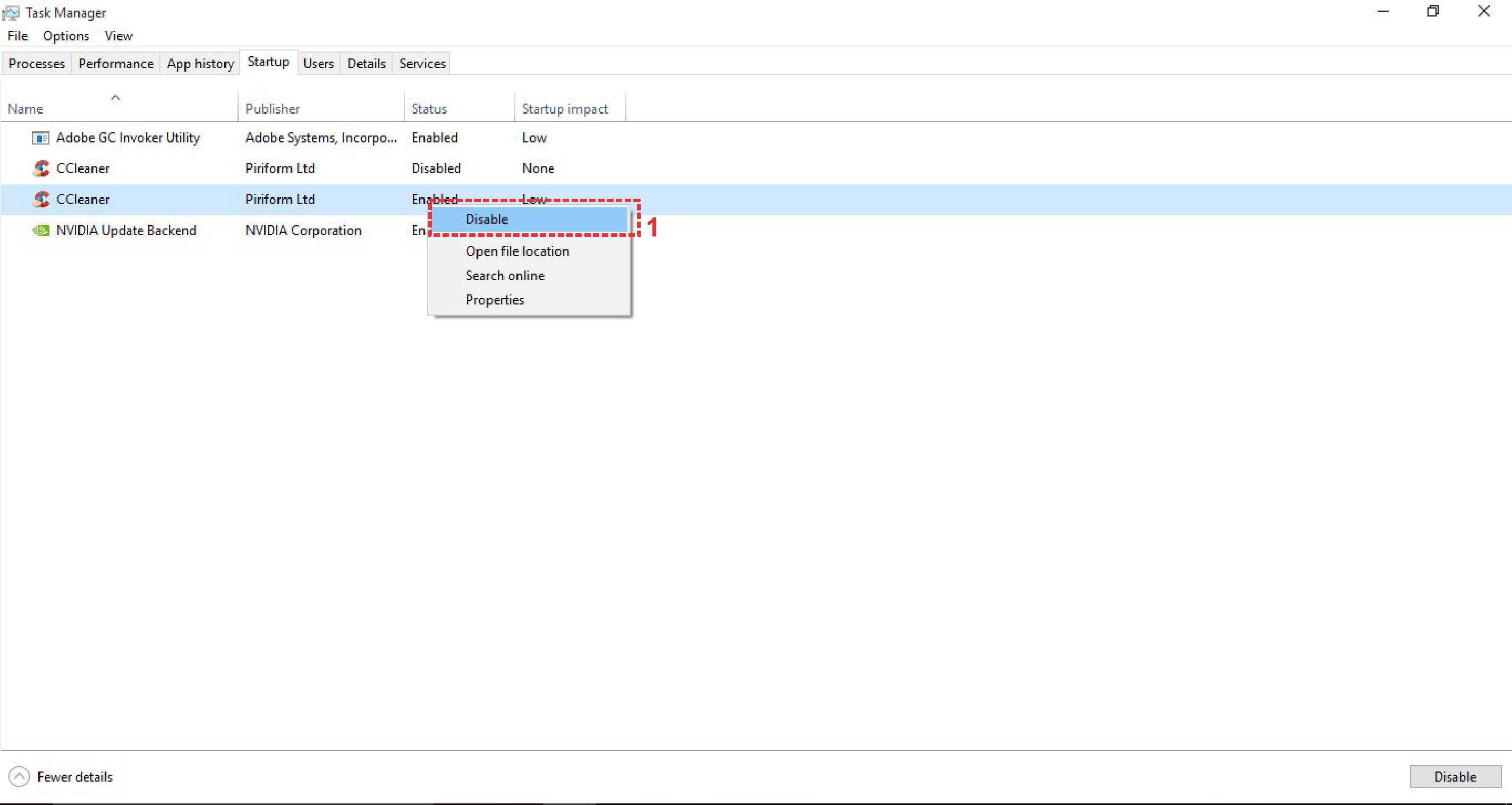Click the Adobe GC Invoker Utility icon
This screenshot has height=805, width=1512.
(x=40, y=138)
